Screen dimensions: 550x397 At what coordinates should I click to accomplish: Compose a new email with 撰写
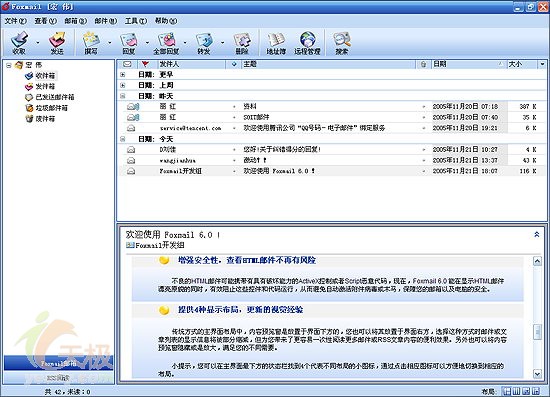click(91, 43)
